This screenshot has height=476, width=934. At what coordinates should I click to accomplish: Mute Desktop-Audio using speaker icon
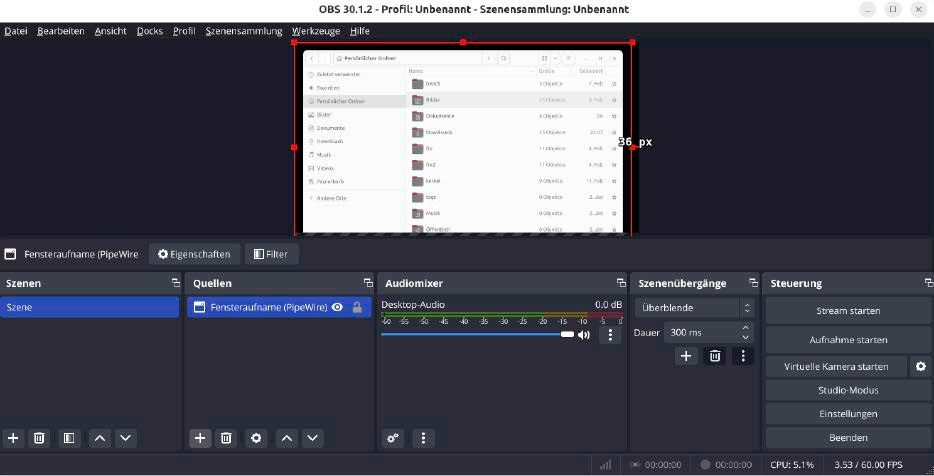tap(584, 335)
